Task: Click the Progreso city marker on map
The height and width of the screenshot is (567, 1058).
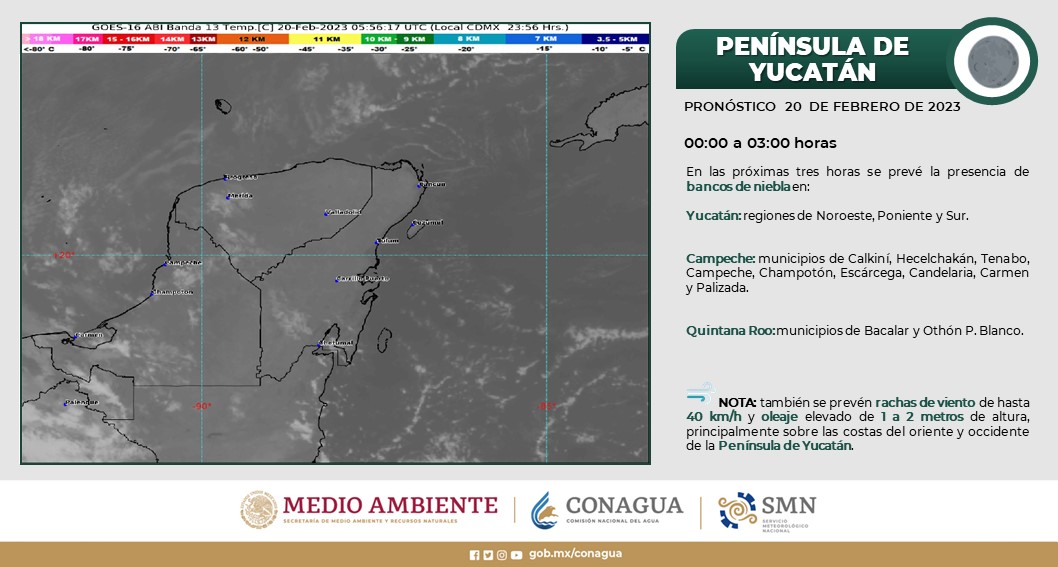Action: pyautogui.click(x=225, y=178)
